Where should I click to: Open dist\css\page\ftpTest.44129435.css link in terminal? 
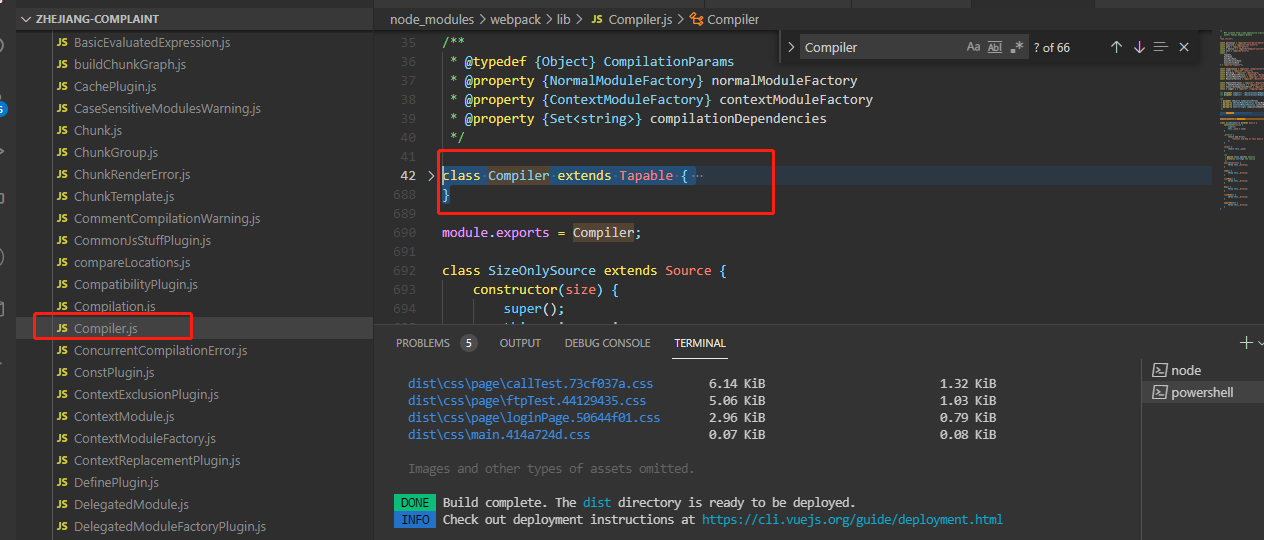(x=527, y=401)
